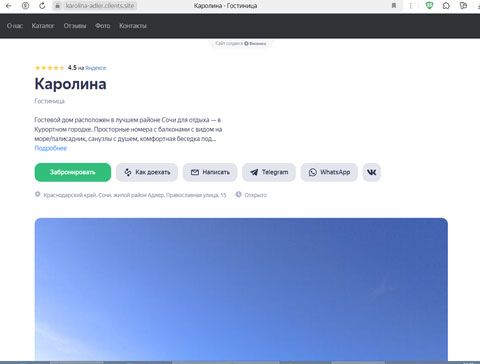Open the three-dot page options menu
Screen dimensions: 480x364
(x=411, y=6)
